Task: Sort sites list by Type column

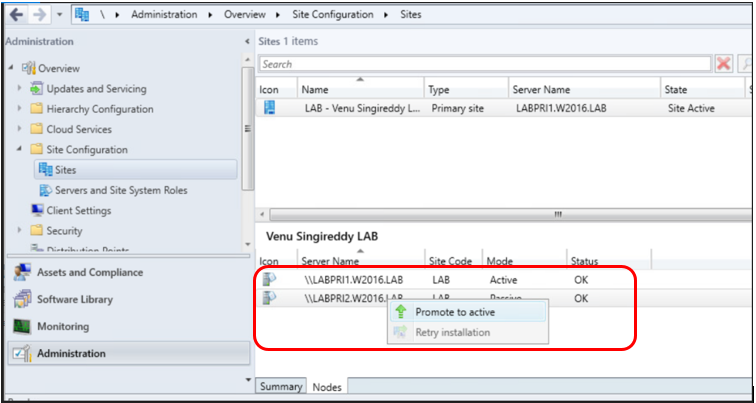Action: point(466,88)
